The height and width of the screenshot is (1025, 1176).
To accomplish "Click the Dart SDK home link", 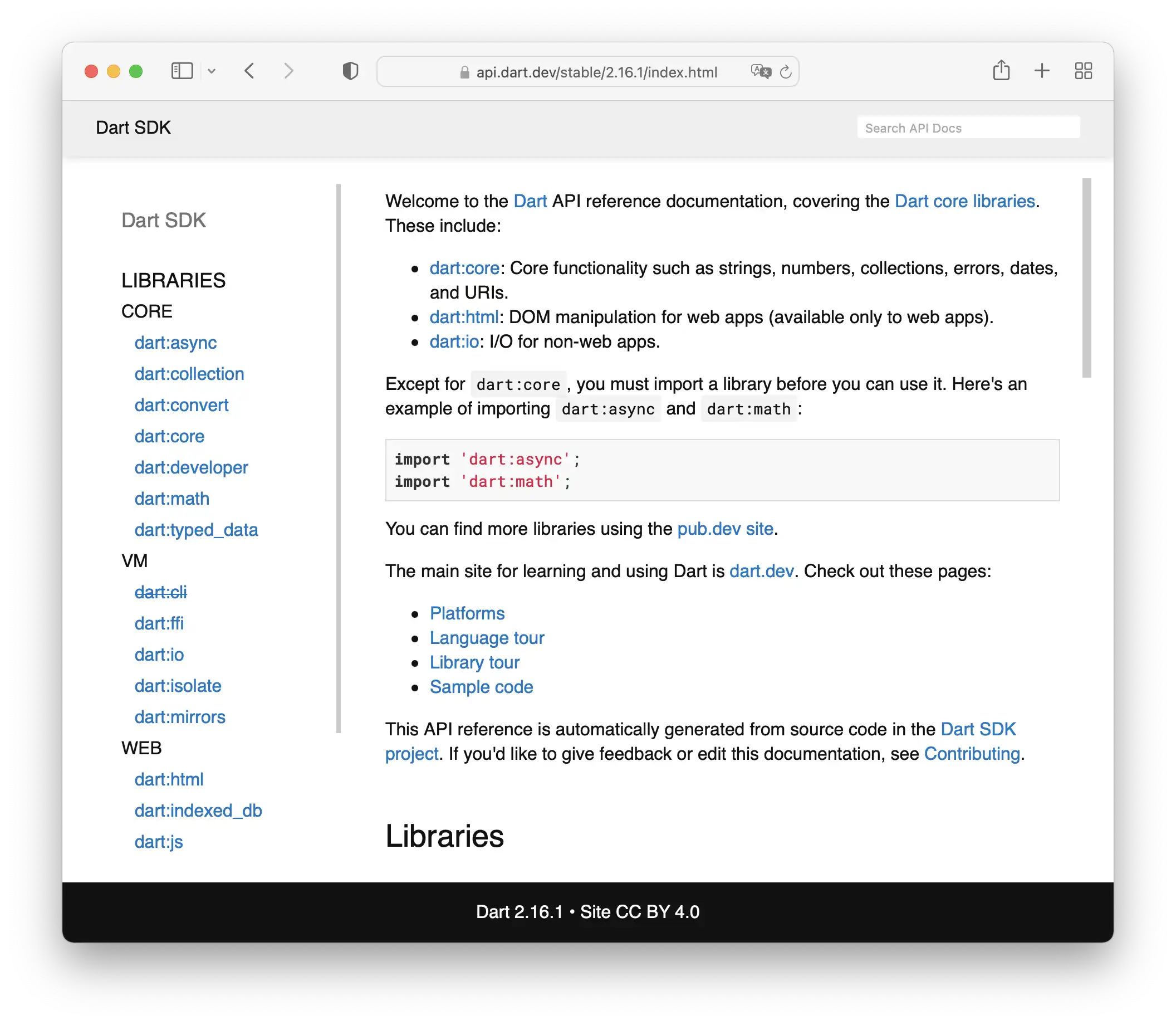I will pos(133,128).
